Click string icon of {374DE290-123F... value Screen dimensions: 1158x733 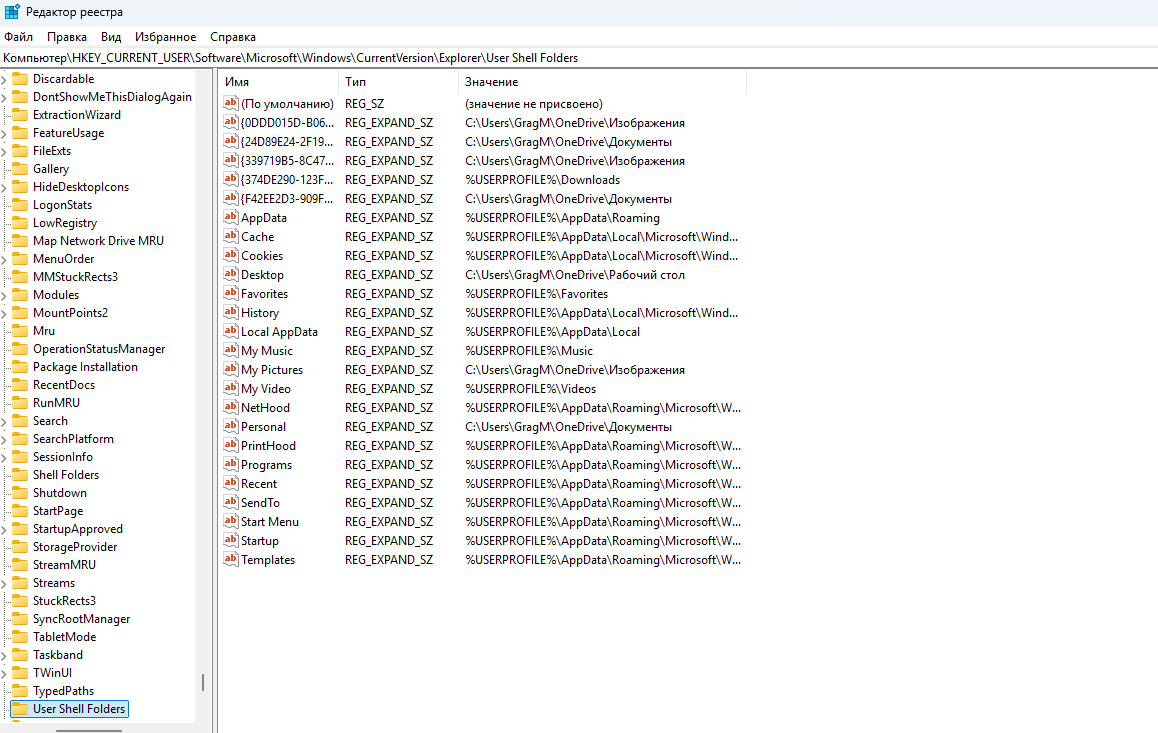click(x=230, y=179)
